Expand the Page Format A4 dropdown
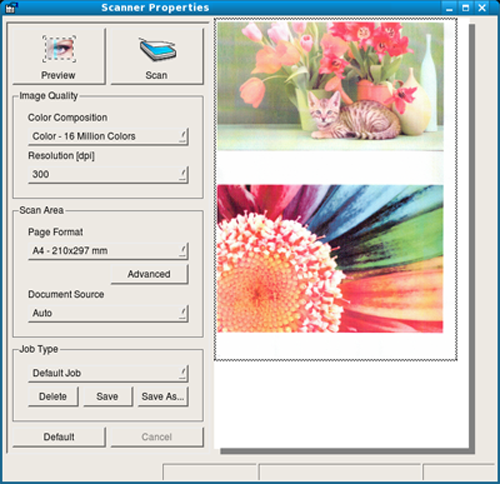Image resolution: width=500 pixels, height=484 pixels. 108,251
